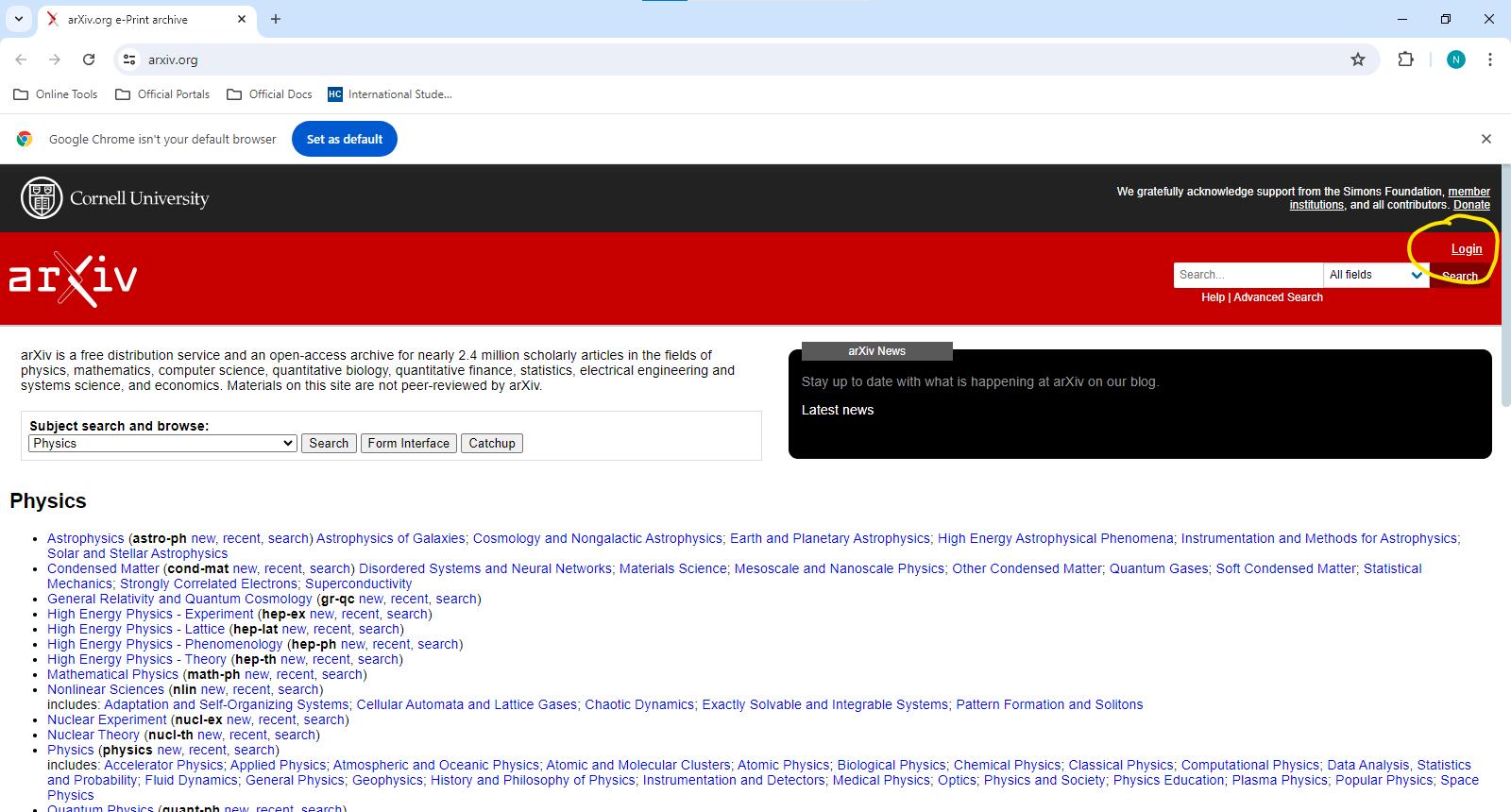Viewport: 1511px width, 812px height.
Task: Open Cosmology and Nongalactic Astrophysics link
Action: coord(598,538)
